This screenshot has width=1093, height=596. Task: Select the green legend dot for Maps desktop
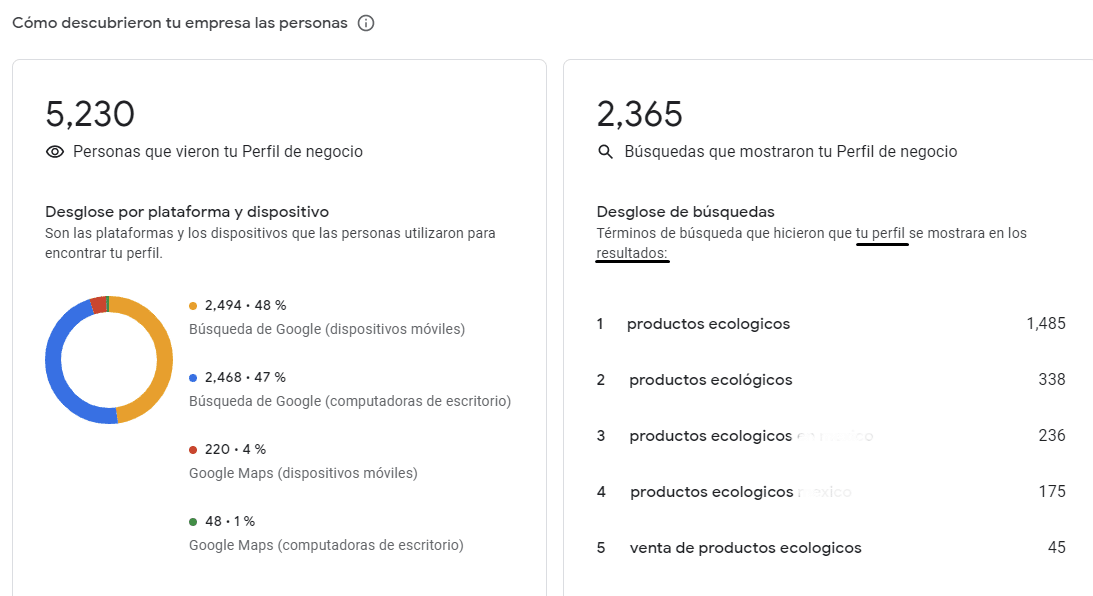193,521
